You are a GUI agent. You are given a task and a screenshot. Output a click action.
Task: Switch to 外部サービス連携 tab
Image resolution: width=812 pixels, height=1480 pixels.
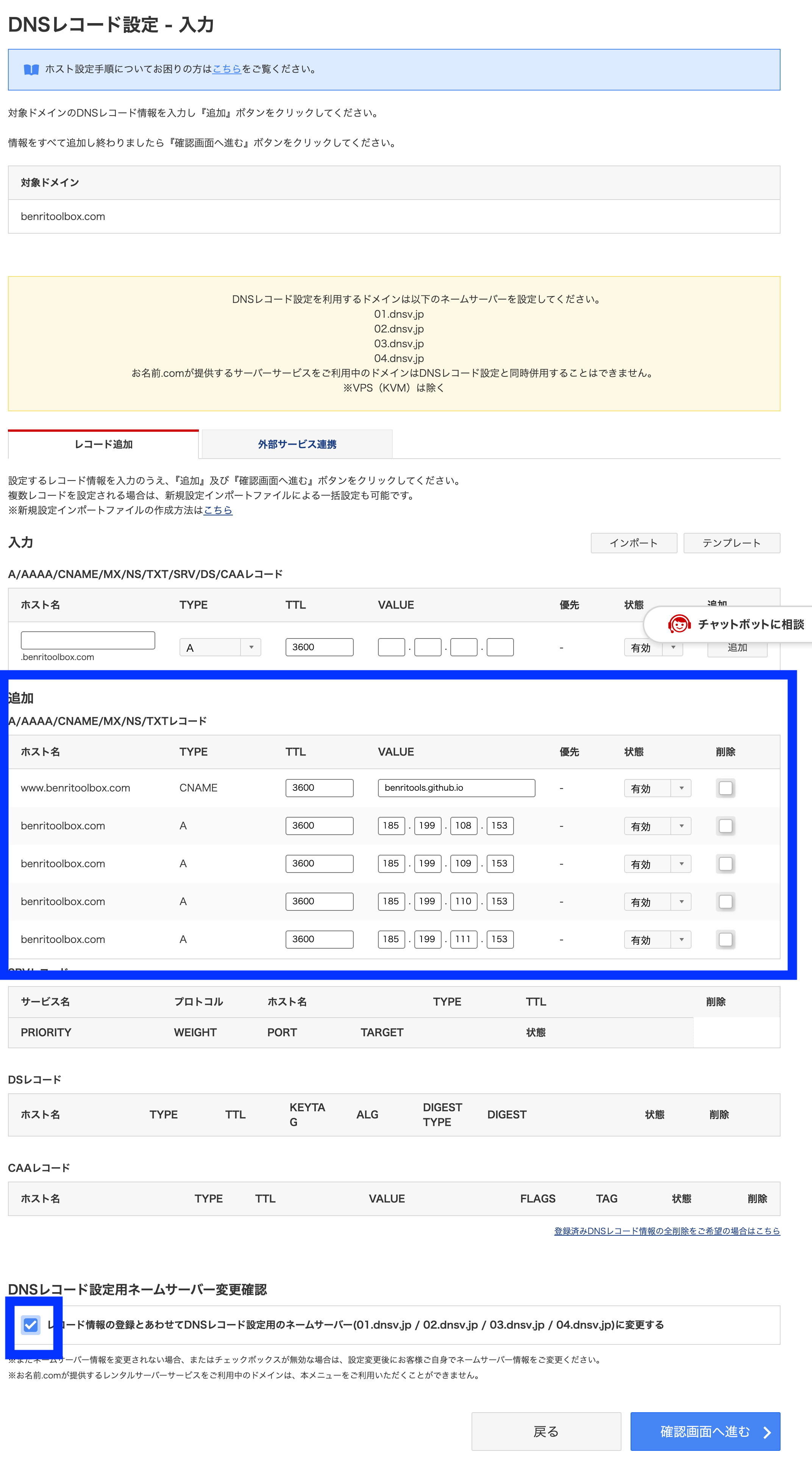(297, 444)
